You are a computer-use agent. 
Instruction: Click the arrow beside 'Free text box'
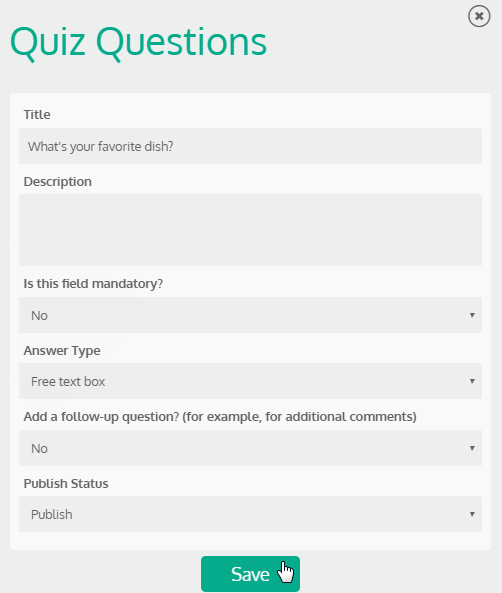pyautogui.click(x=472, y=381)
